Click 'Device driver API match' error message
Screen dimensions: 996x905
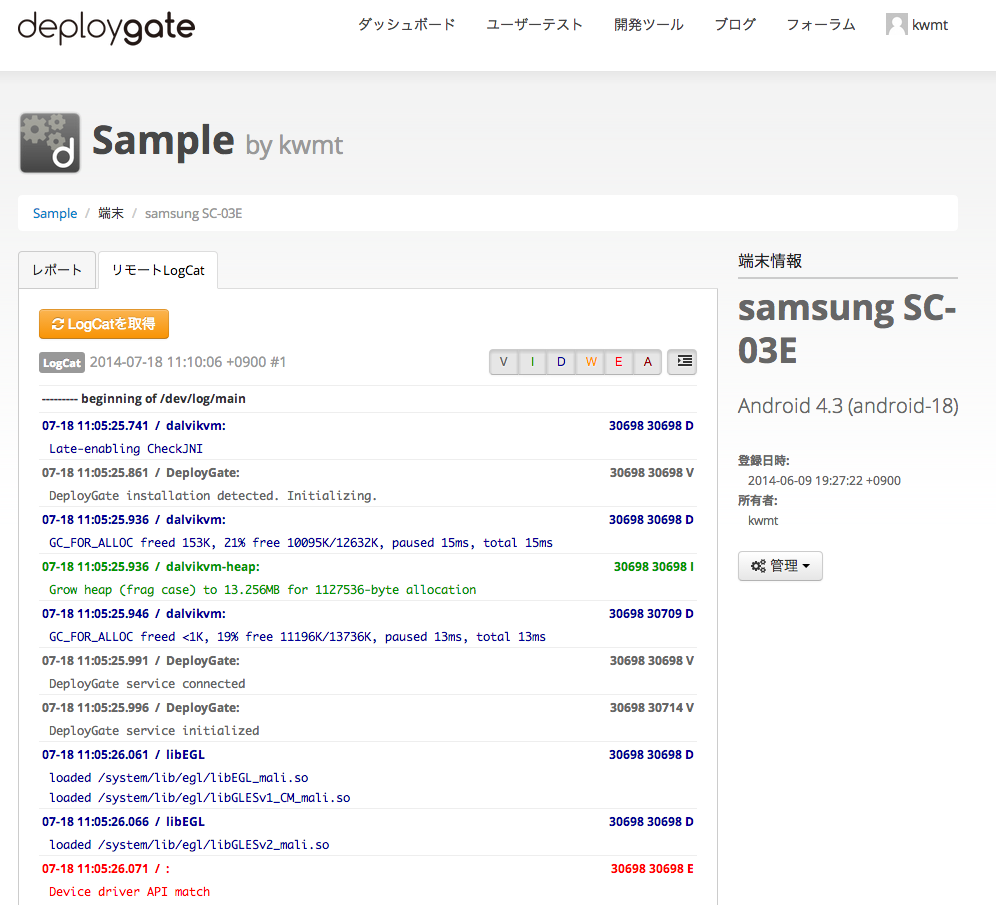pyautogui.click(x=129, y=892)
